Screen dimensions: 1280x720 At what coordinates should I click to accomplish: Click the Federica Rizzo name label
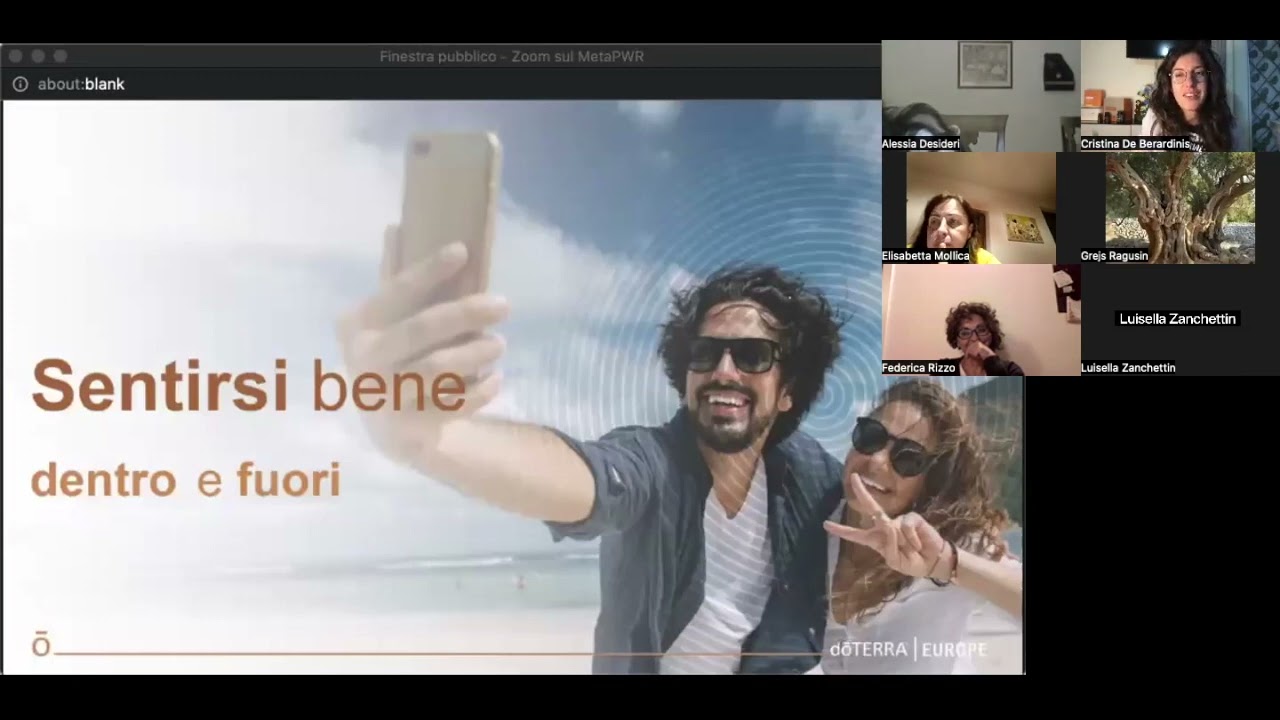(919, 368)
